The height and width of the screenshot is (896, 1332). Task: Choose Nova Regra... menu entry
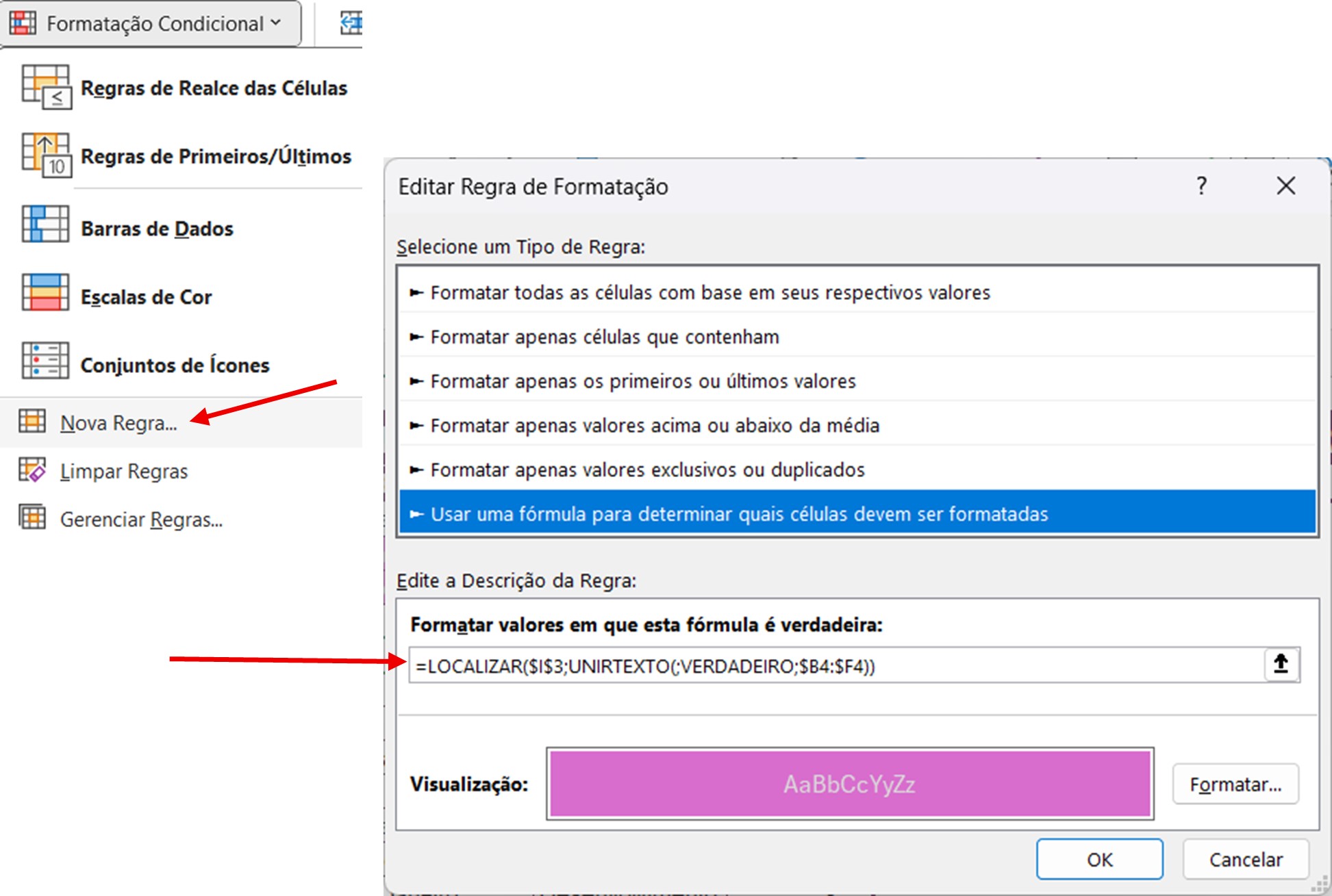118,423
